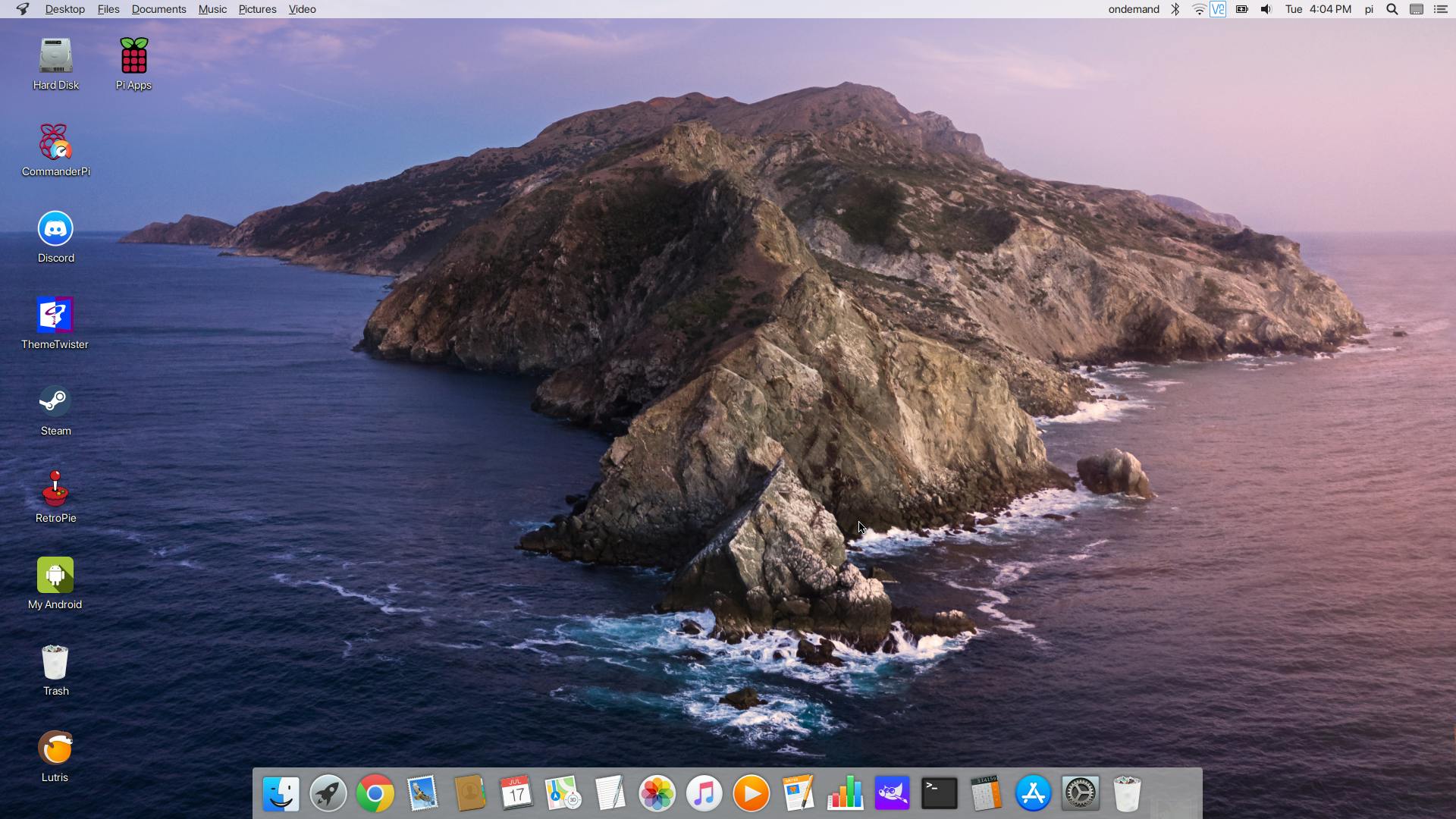Open the Calendar dock icon
The width and height of the screenshot is (1456, 819).
516,794
